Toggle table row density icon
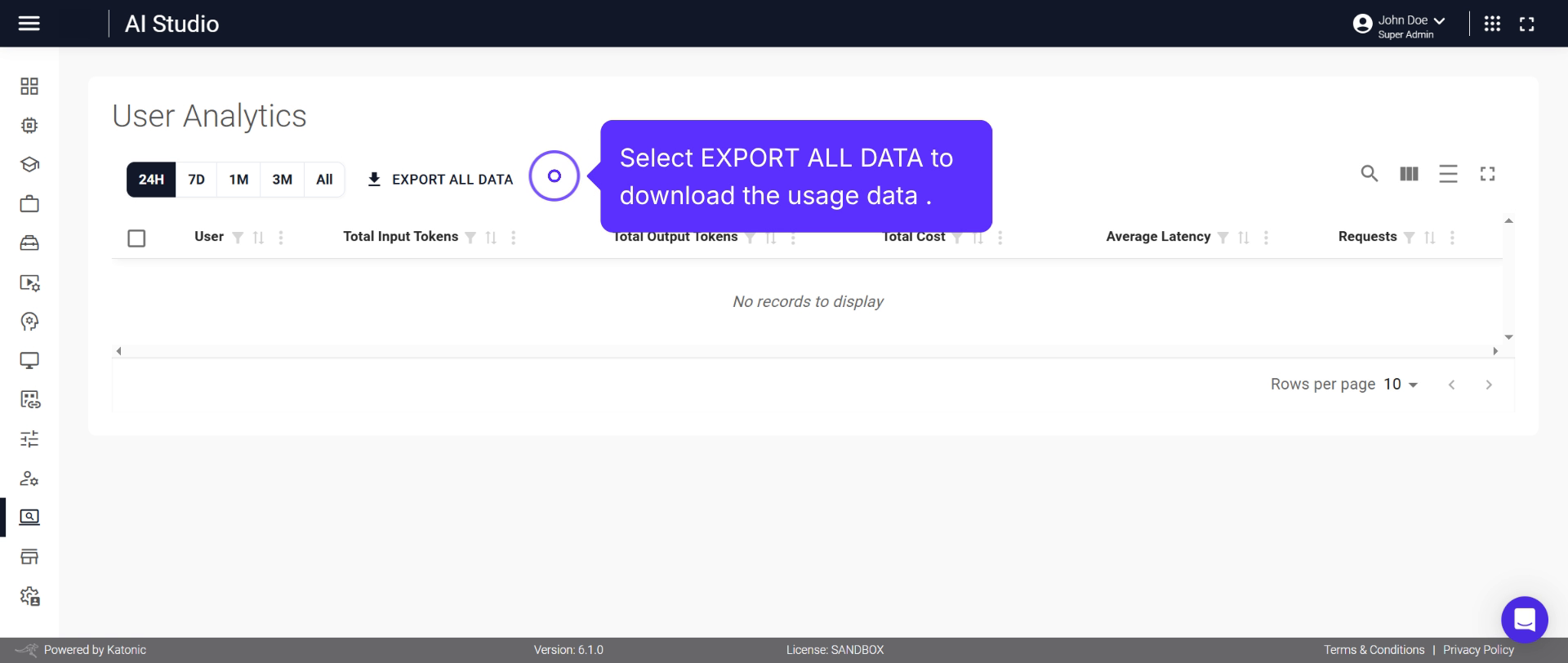This screenshot has height=663, width=1568. (1448, 173)
